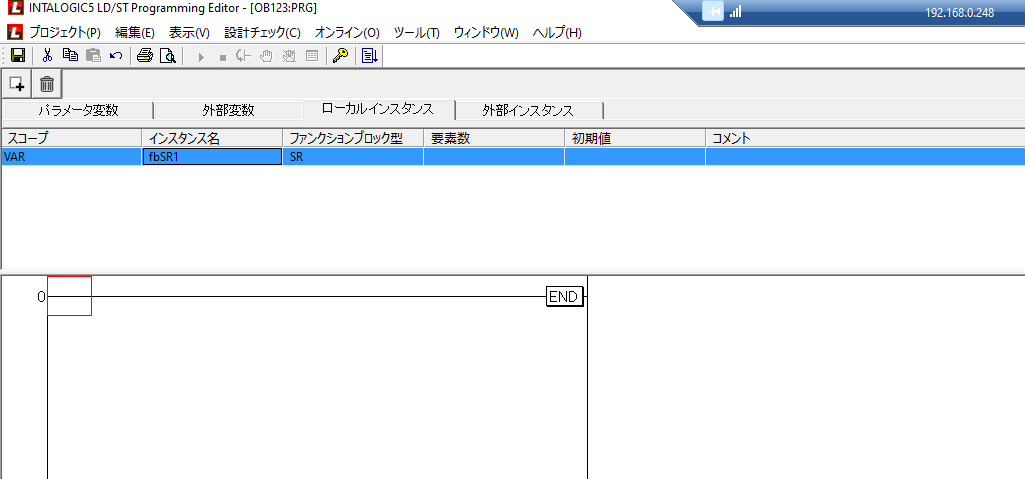Click the list sort toolbar icon
Viewport: 1025px width, 479px height.
pyautogui.click(x=369, y=56)
